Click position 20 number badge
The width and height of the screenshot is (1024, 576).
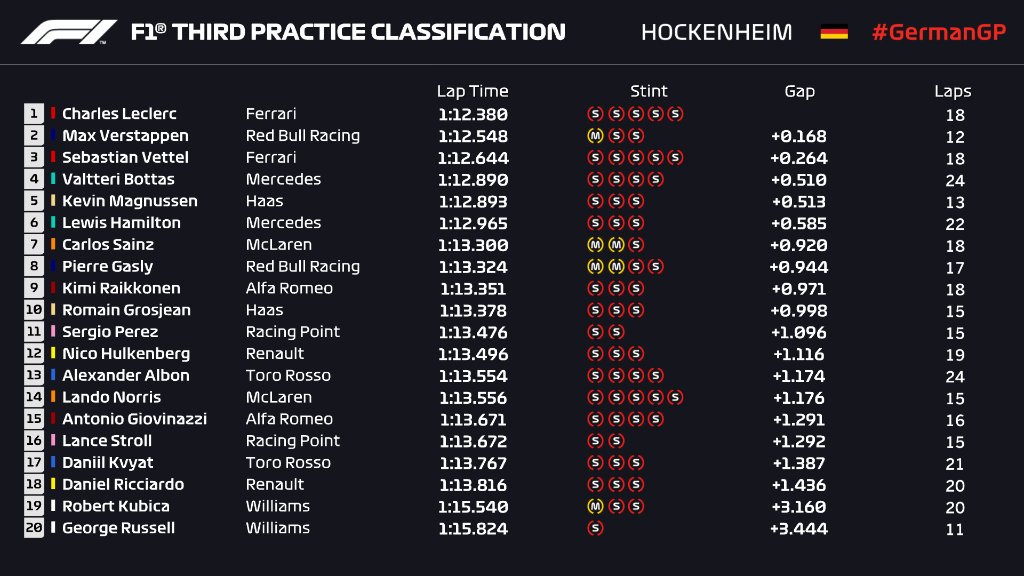click(x=34, y=528)
